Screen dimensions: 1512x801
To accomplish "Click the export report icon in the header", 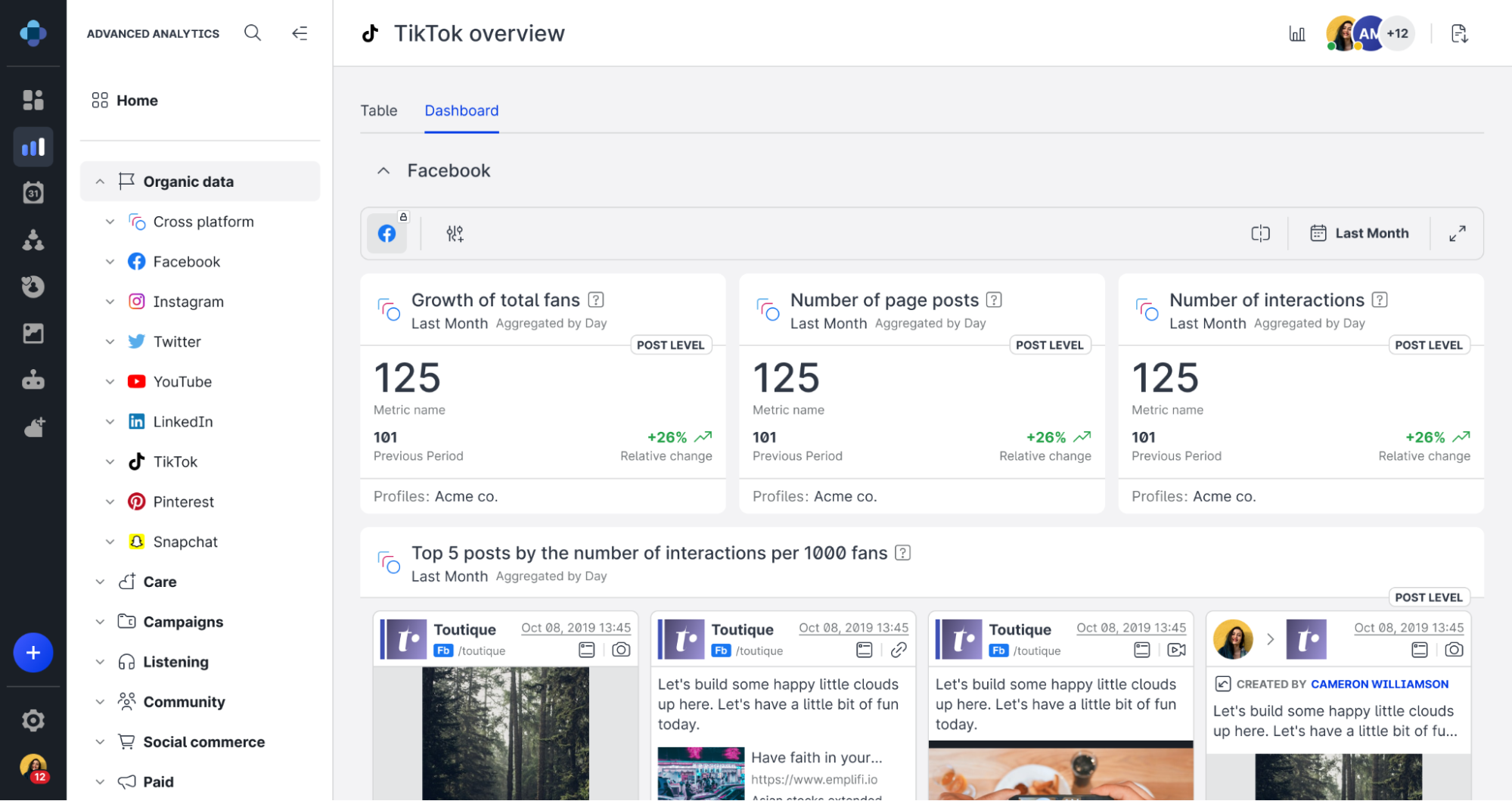I will click(1460, 33).
